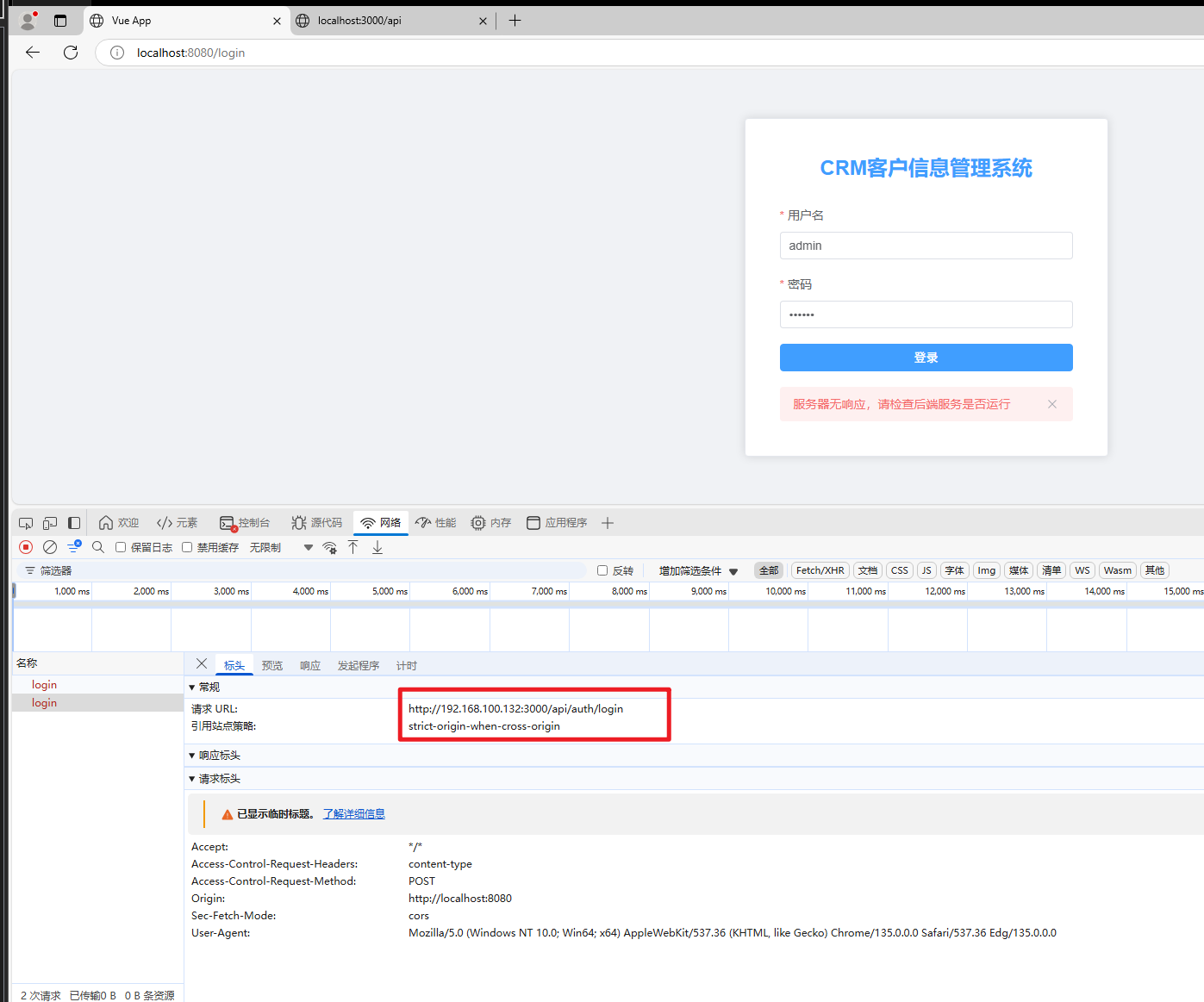Open the 应用程序 application panel

pos(557,523)
